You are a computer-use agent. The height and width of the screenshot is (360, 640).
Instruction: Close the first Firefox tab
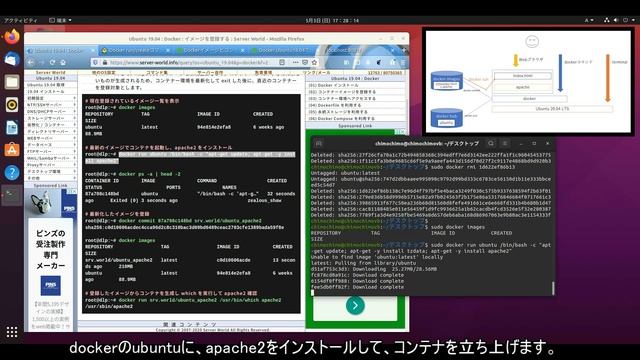coord(92,50)
